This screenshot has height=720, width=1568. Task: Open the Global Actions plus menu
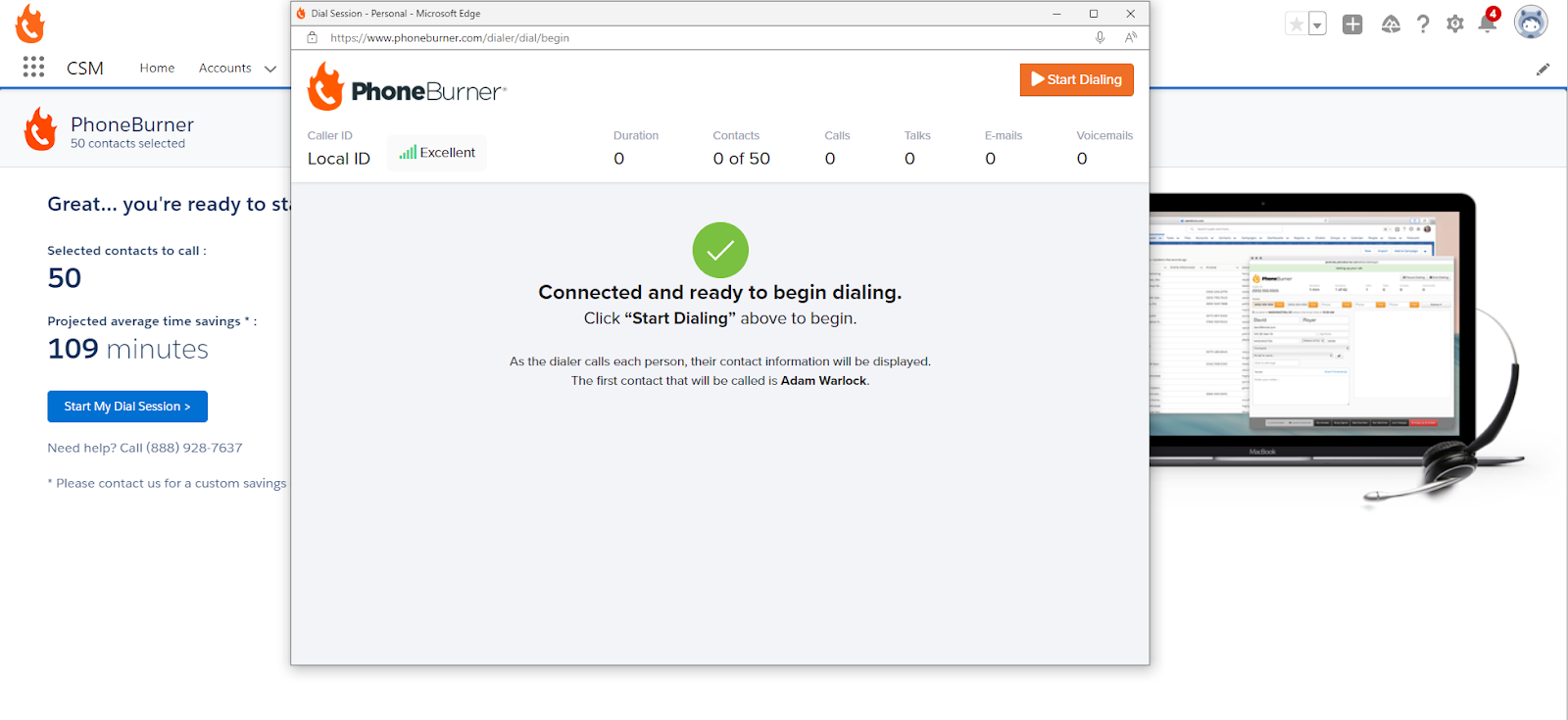pos(1352,24)
